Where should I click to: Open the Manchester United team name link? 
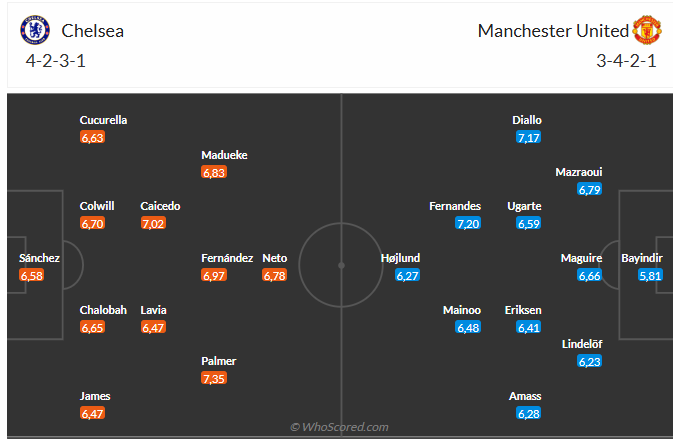click(x=553, y=31)
